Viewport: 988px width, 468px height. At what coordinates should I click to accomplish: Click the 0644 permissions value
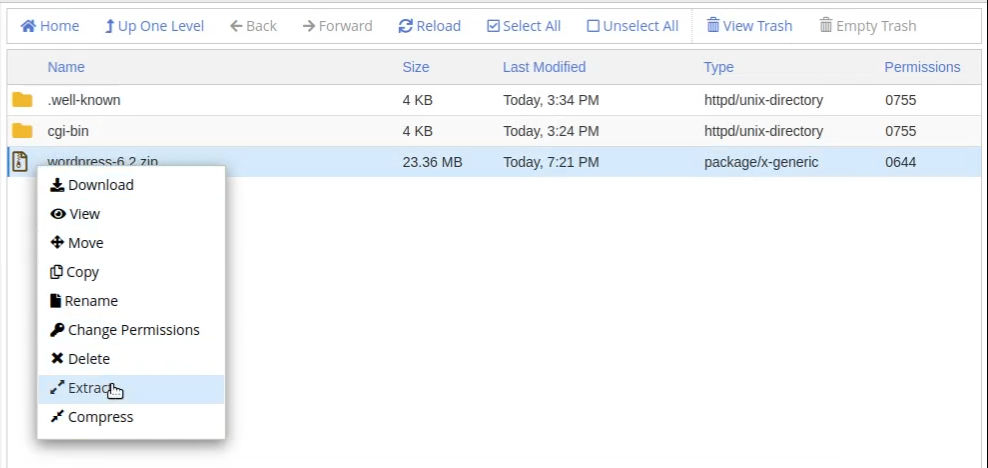tap(900, 162)
